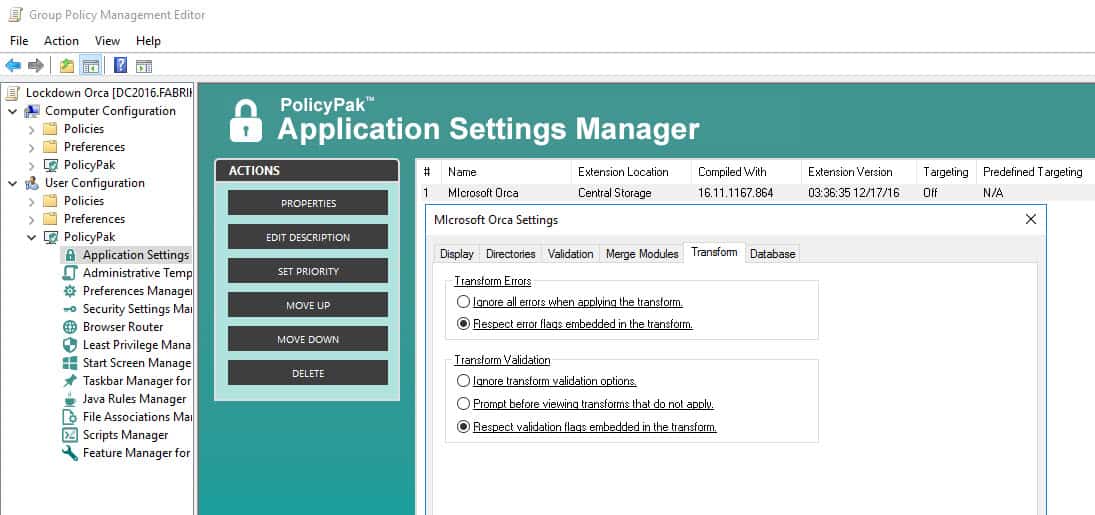Collapse the User Configuration node
Screen dimensions: 1095x515
(13, 183)
